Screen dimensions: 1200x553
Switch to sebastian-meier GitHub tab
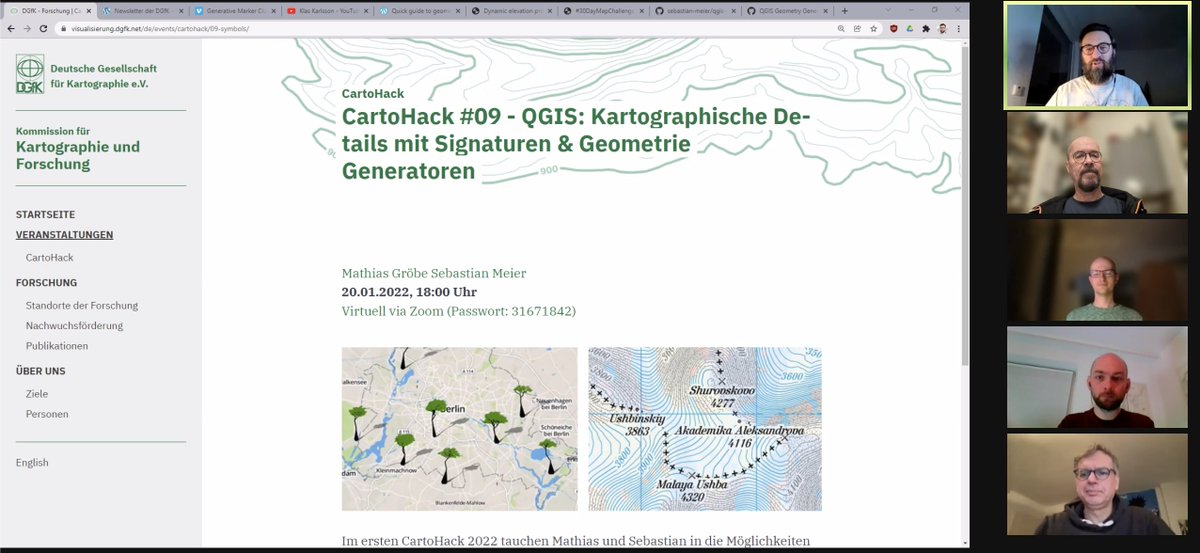click(697, 10)
